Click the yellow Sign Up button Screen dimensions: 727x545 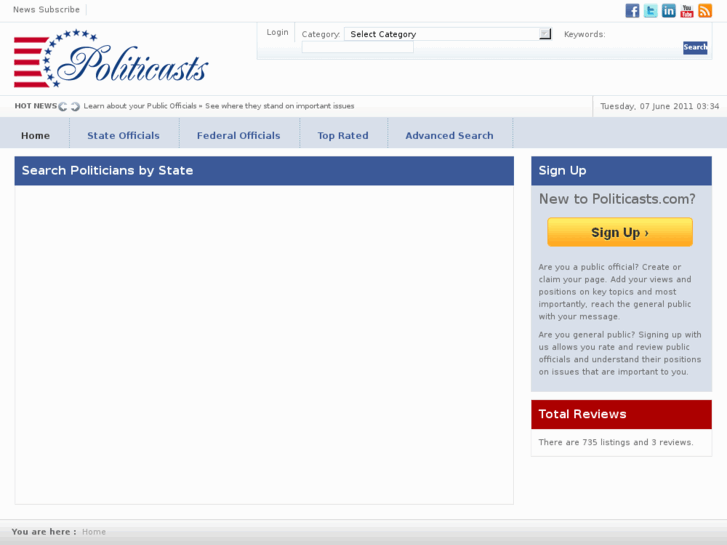coord(620,232)
